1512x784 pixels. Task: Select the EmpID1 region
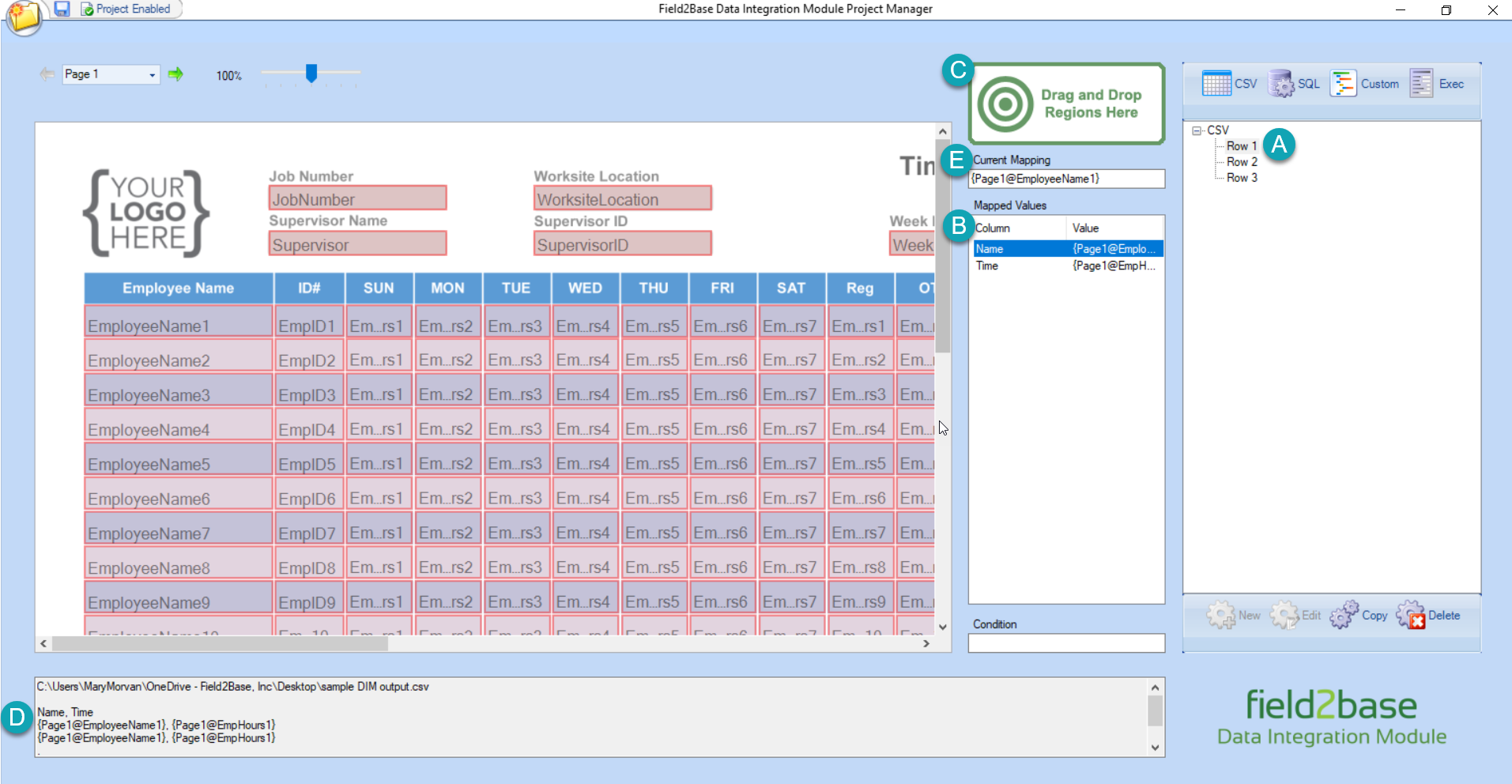(x=309, y=322)
